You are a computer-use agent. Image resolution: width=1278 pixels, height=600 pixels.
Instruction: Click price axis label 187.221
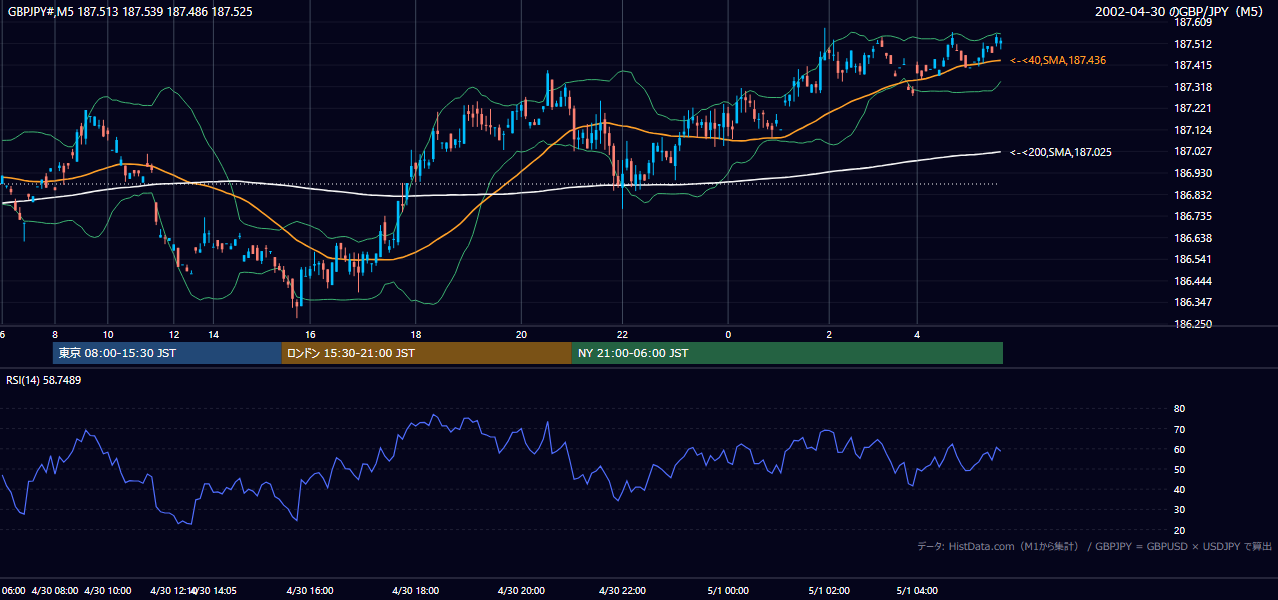(x=1193, y=108)
